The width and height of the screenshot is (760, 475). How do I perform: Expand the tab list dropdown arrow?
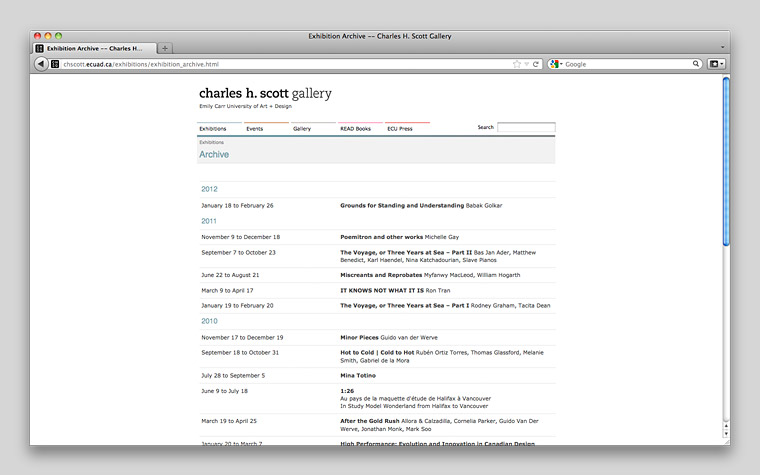(x=722, y=48)
